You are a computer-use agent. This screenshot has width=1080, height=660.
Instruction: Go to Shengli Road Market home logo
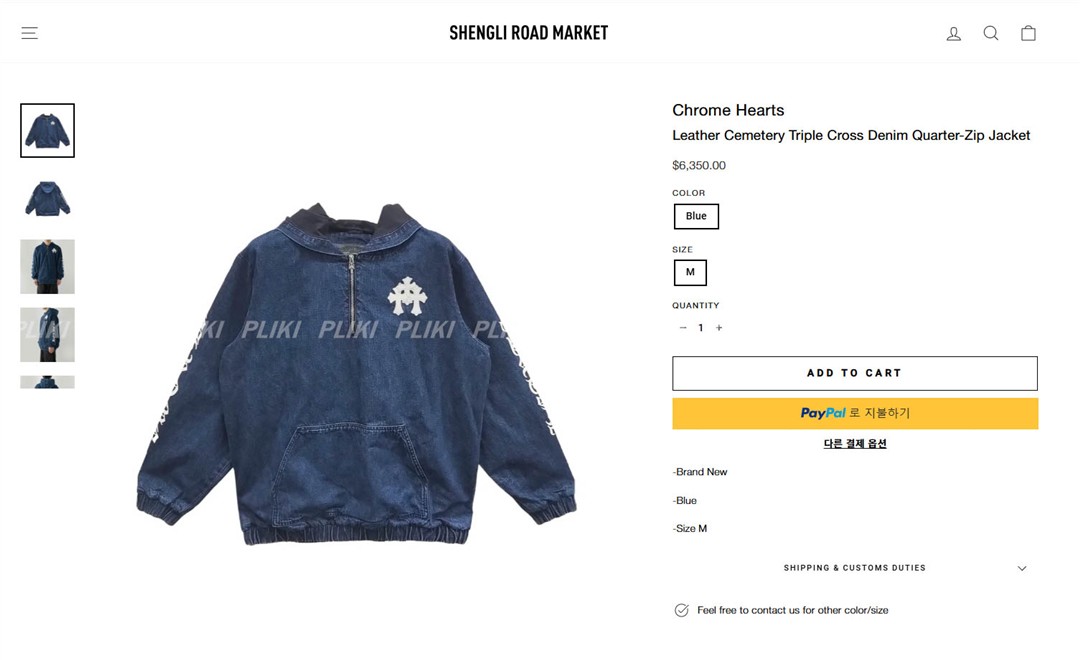coord(528,33)
